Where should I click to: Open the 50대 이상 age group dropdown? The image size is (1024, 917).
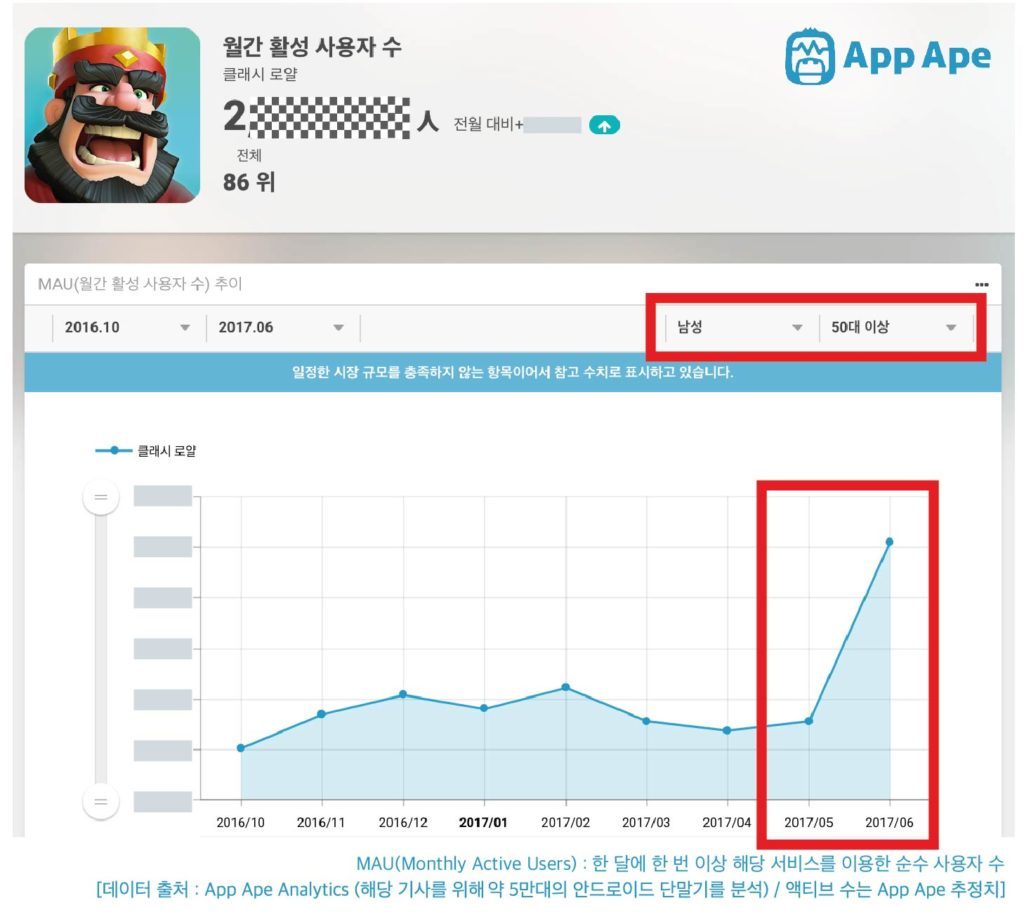tap(895, 327)
